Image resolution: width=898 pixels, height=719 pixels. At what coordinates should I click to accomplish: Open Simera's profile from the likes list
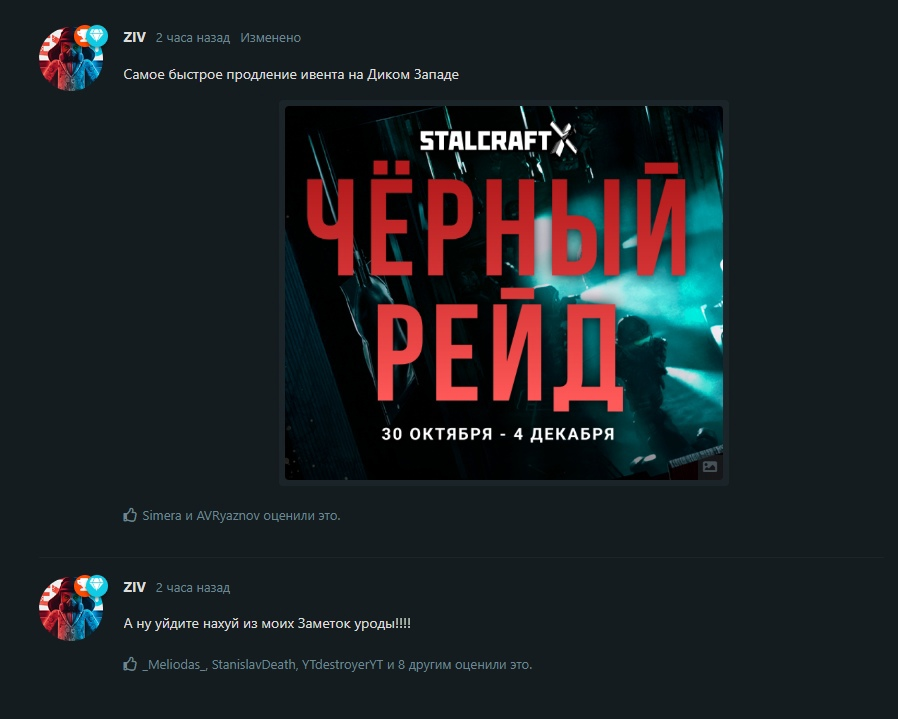tap(162, 516)
